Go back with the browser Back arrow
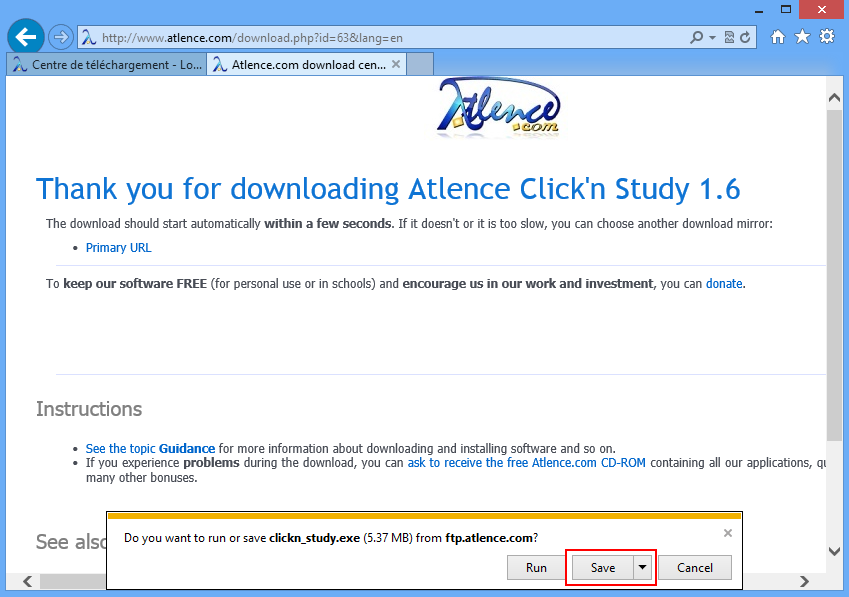 [25, 37]
